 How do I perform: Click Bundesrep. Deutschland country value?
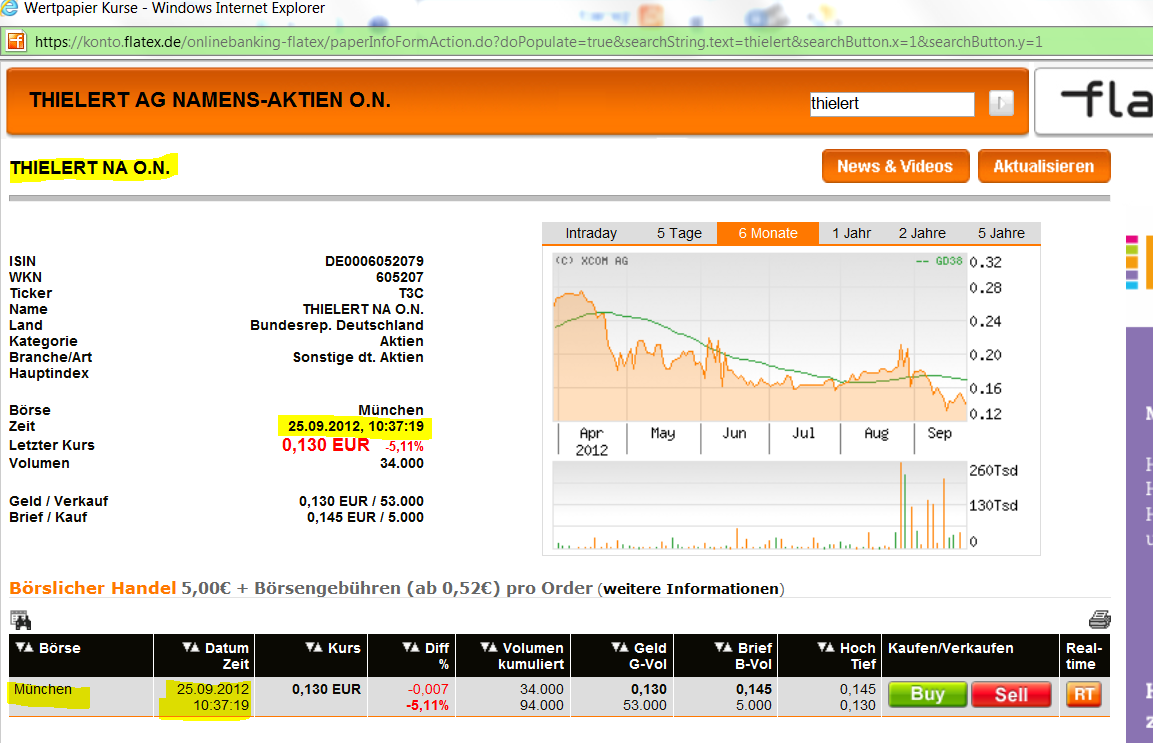coord(337,325)
